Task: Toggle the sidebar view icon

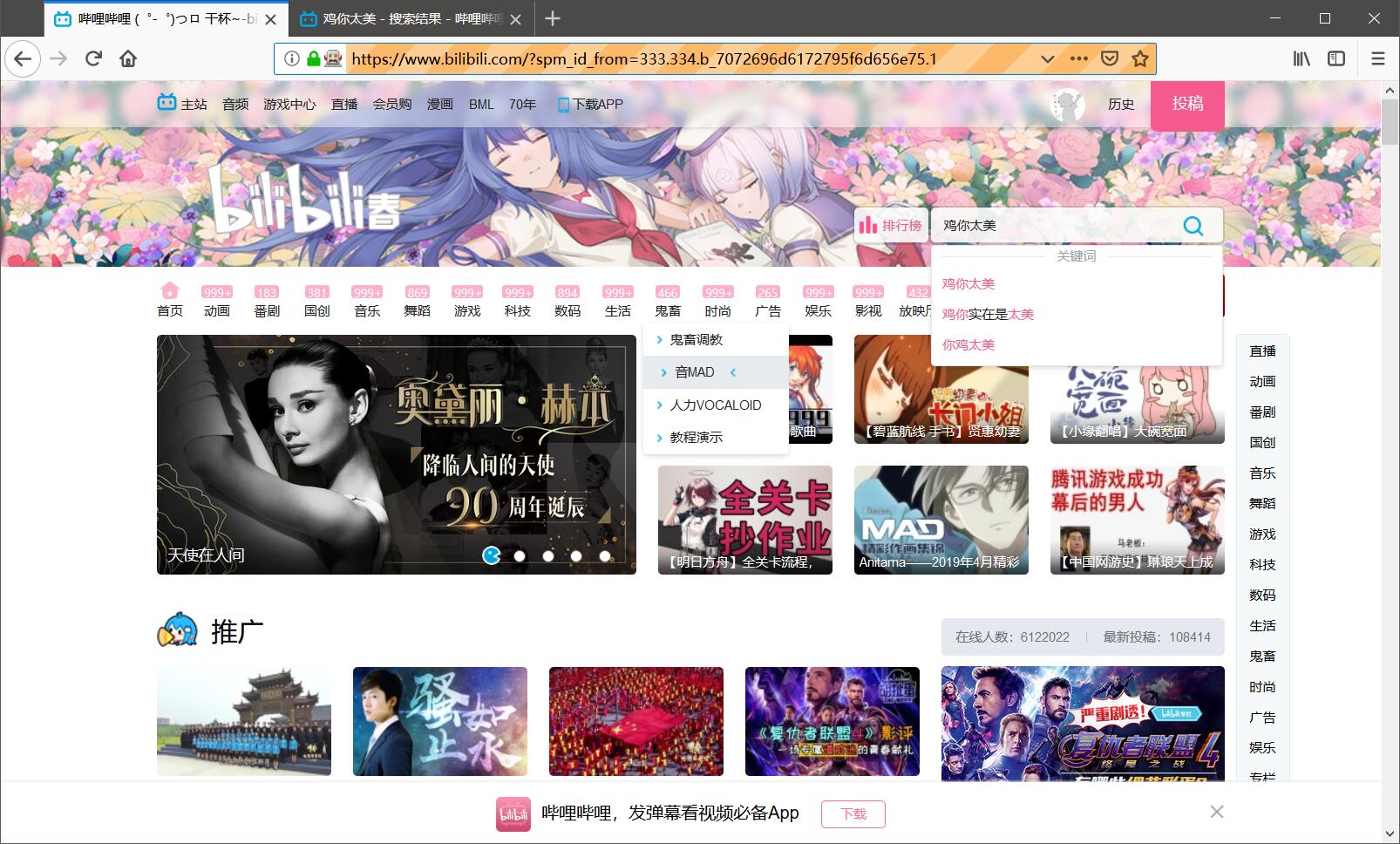Action: (x=1335, y=58)
